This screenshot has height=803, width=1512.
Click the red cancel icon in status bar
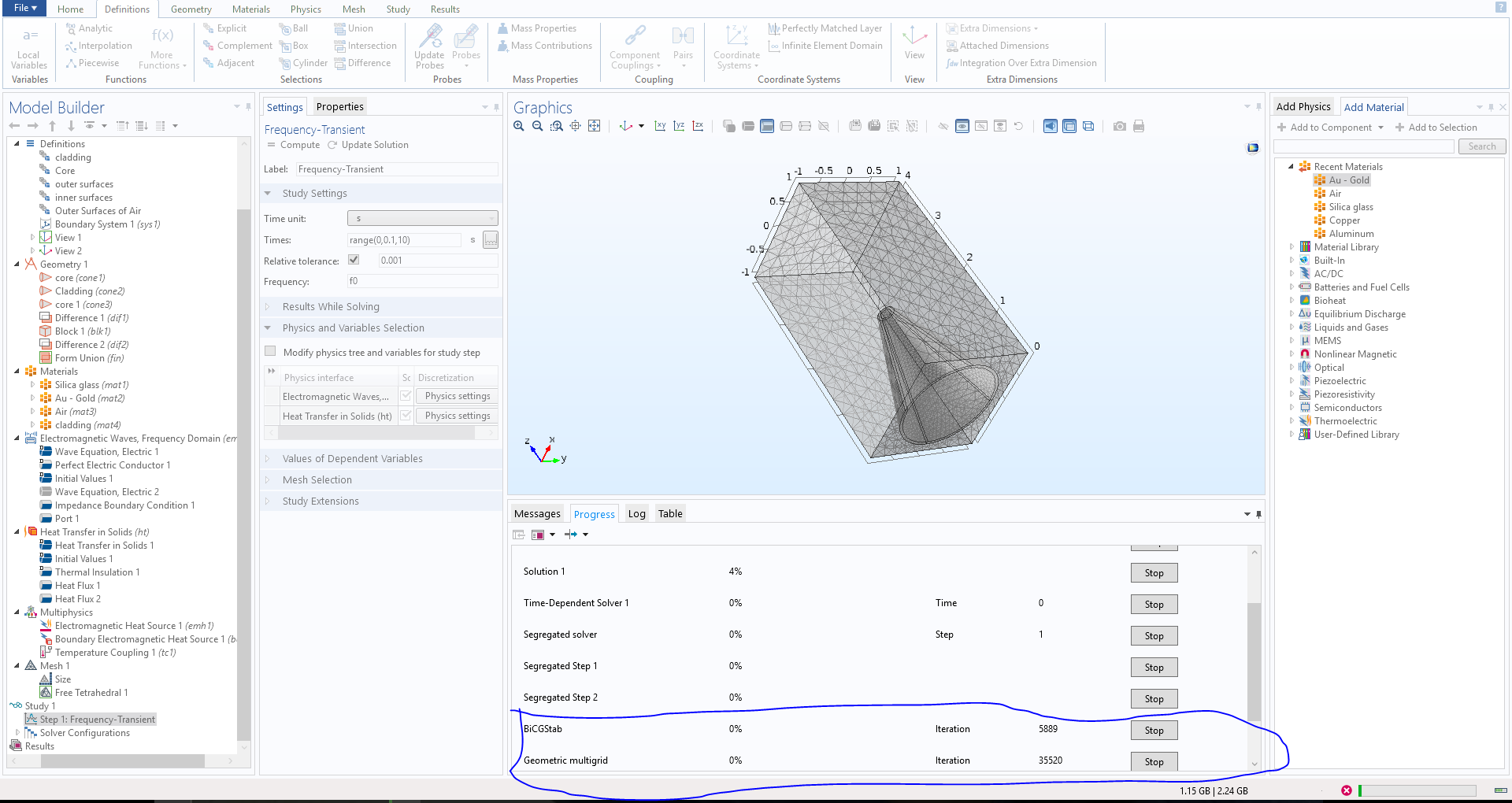1346,790
